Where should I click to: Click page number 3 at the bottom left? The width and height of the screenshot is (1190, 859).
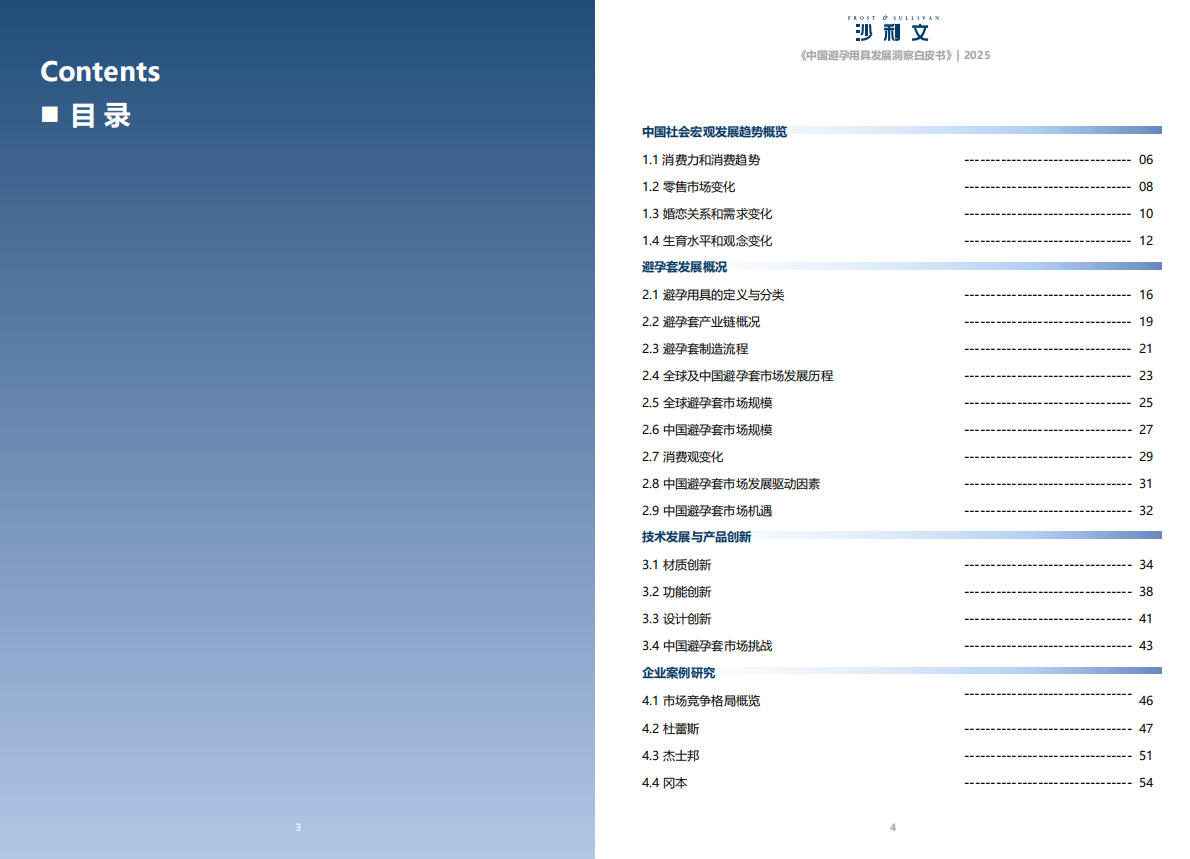click(297, 827)
